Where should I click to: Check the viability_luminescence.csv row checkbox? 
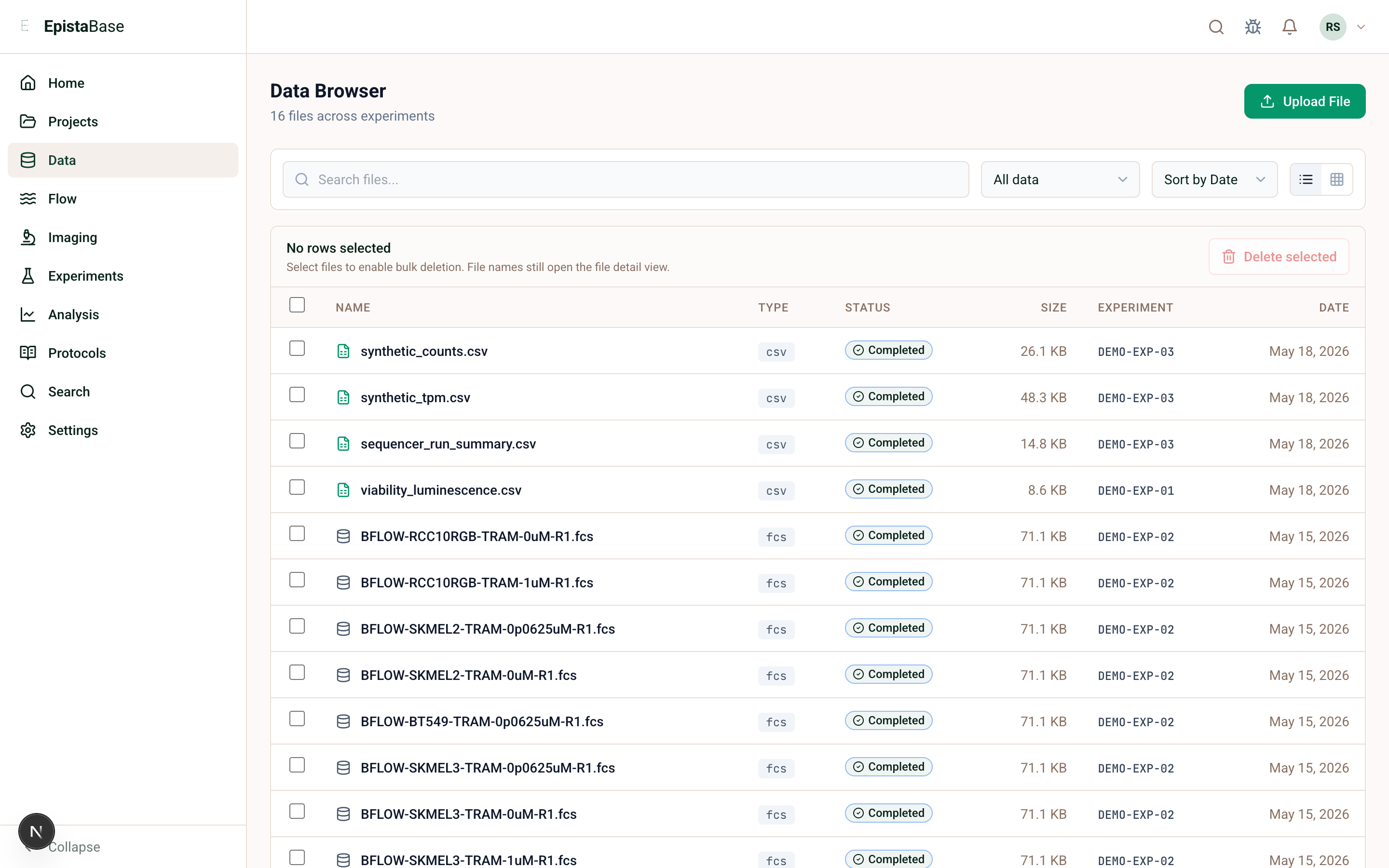click(x=297, y=488)
